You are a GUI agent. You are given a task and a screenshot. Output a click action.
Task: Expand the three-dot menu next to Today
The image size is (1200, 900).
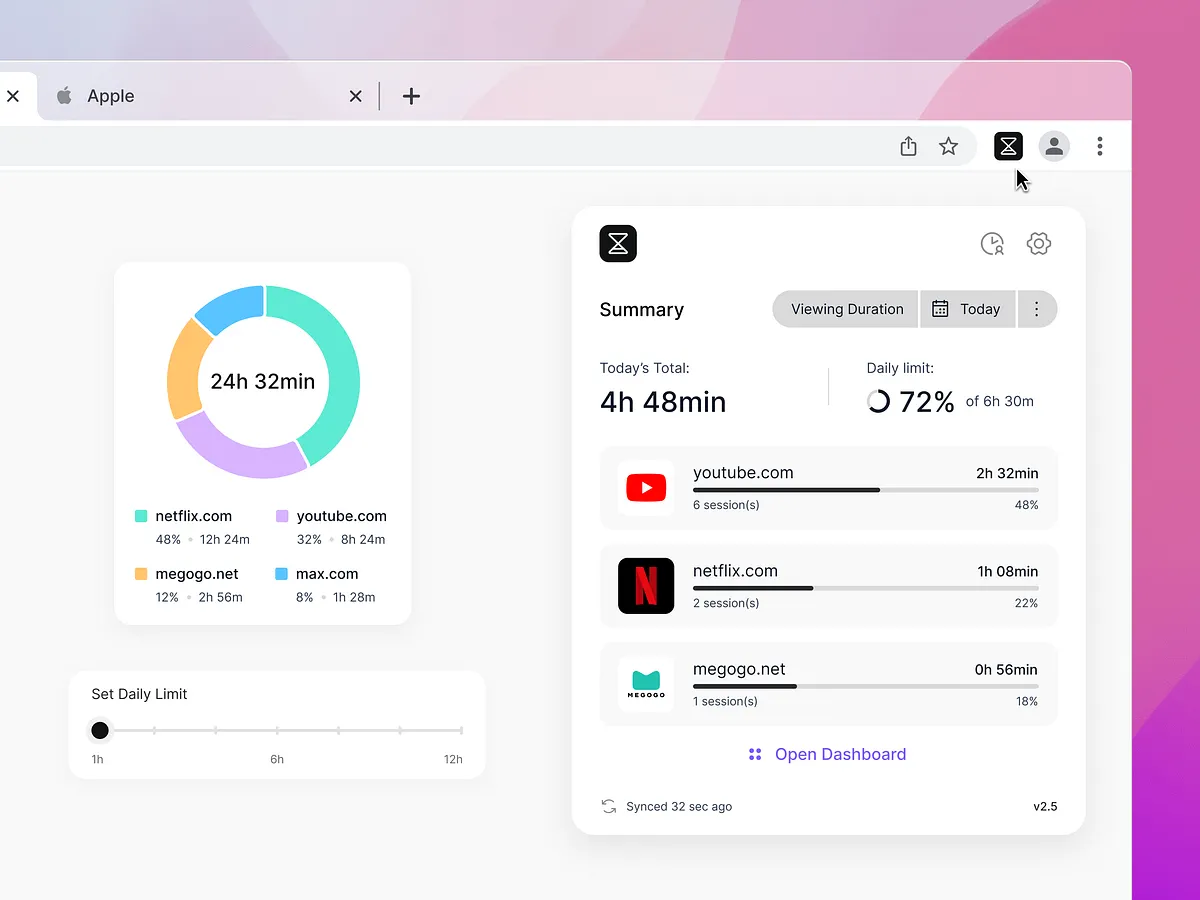1037,309
